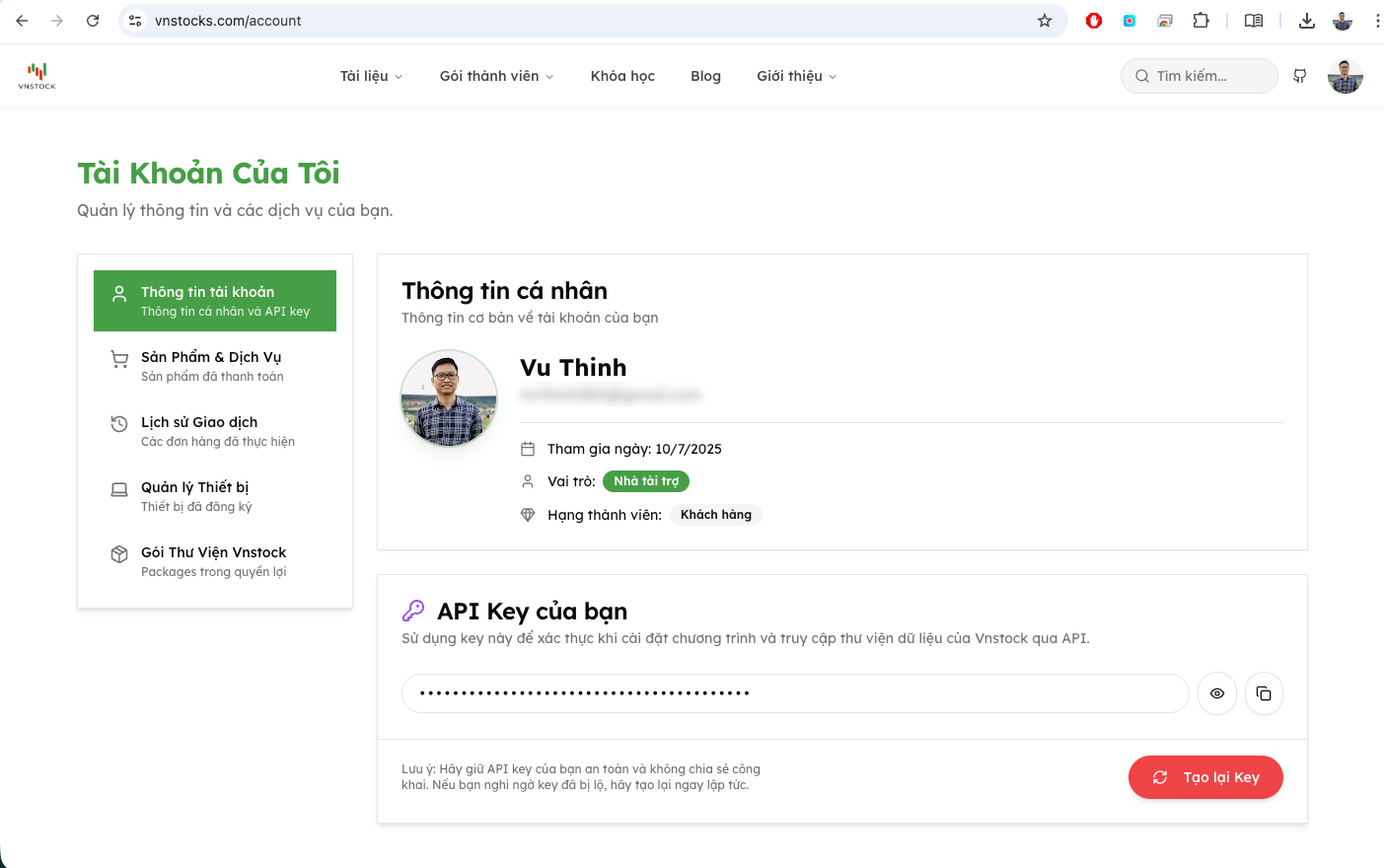Copy the API key using the copy icon
This screenshot has width=1384, height=868.
[1264, 693]
